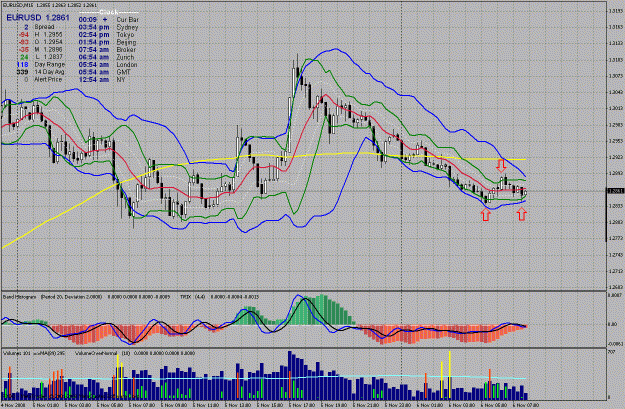Click the Broker clock label

pyautogui.click(x=126, y=49)
